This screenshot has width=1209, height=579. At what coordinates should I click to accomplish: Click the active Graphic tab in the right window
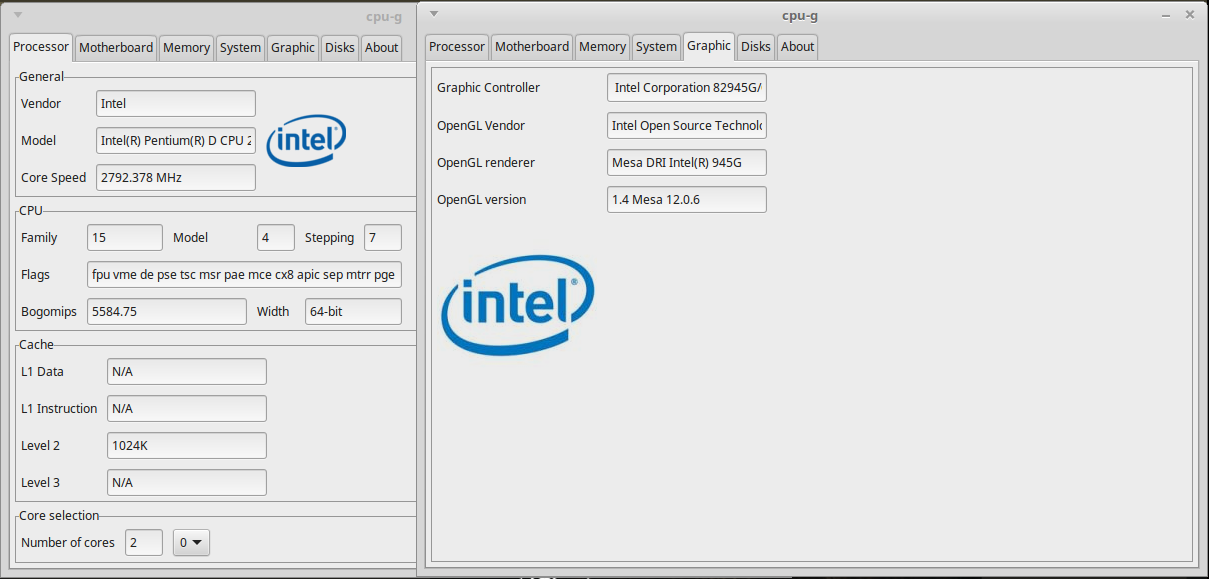coord(709,46)
